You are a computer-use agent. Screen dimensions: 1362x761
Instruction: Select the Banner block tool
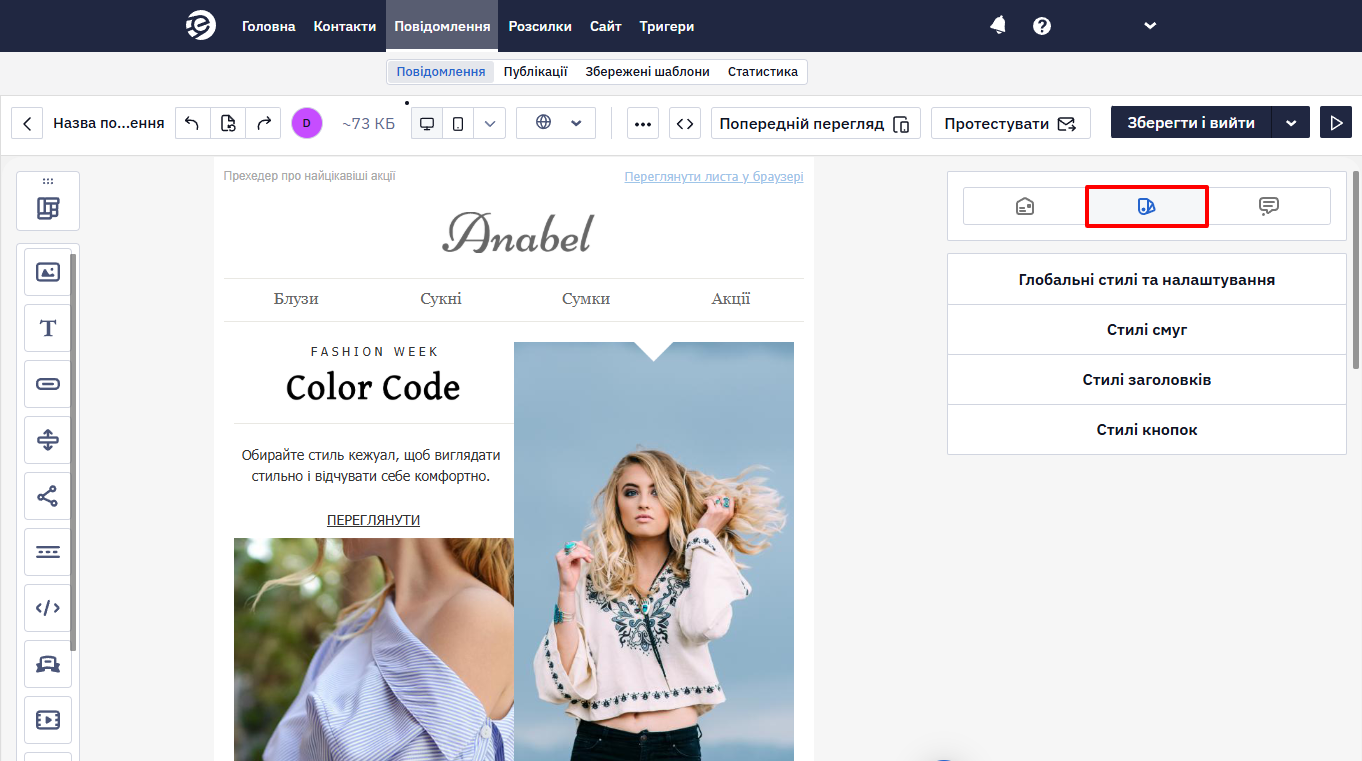click(x=48, y=664)
